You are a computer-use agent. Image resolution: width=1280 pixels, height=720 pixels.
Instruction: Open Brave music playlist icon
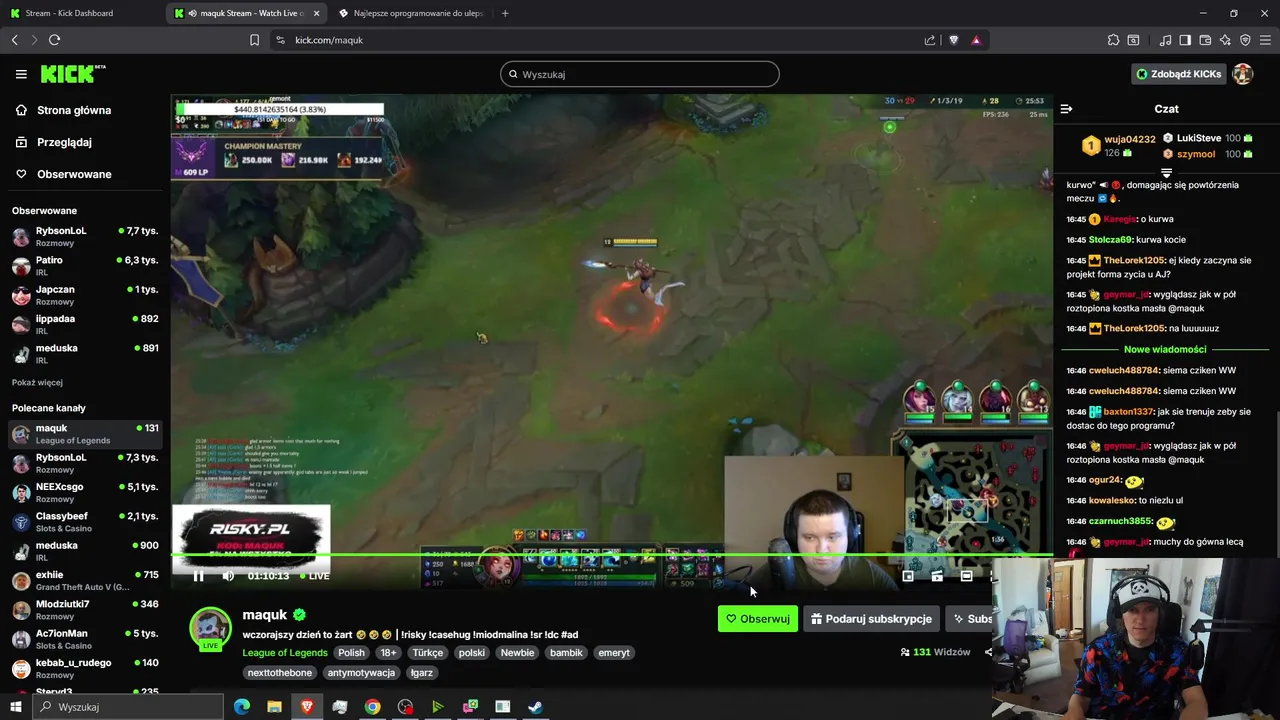point(1165,40)
